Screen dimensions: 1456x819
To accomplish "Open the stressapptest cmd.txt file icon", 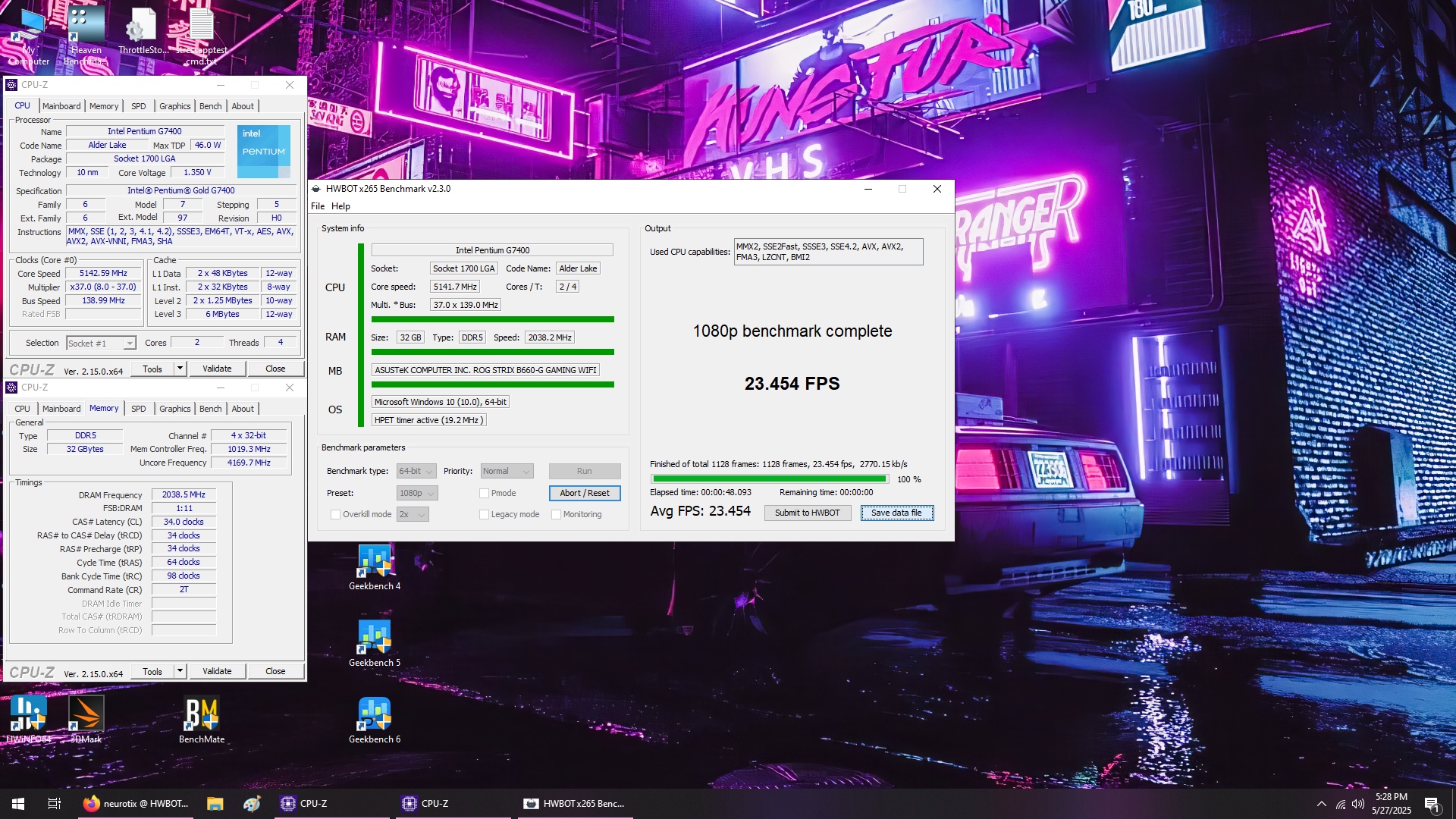I will coord(201,36).
